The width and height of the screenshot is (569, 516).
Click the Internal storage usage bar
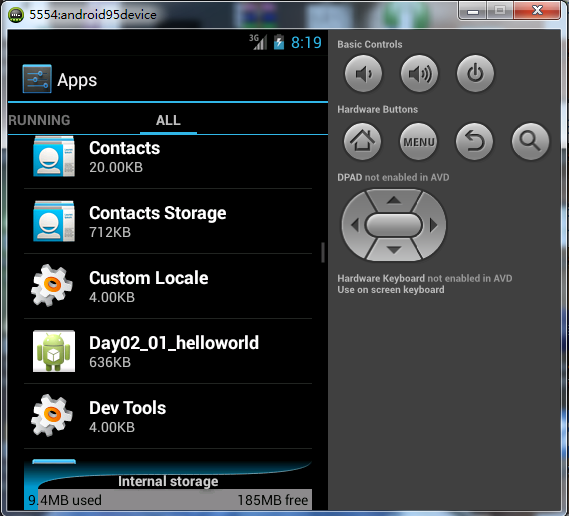click(x=168, y=499)
